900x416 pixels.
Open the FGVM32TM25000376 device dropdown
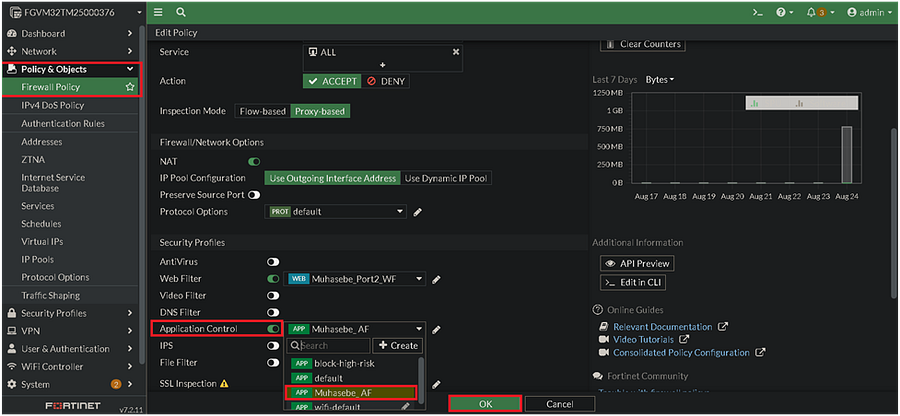73,12
